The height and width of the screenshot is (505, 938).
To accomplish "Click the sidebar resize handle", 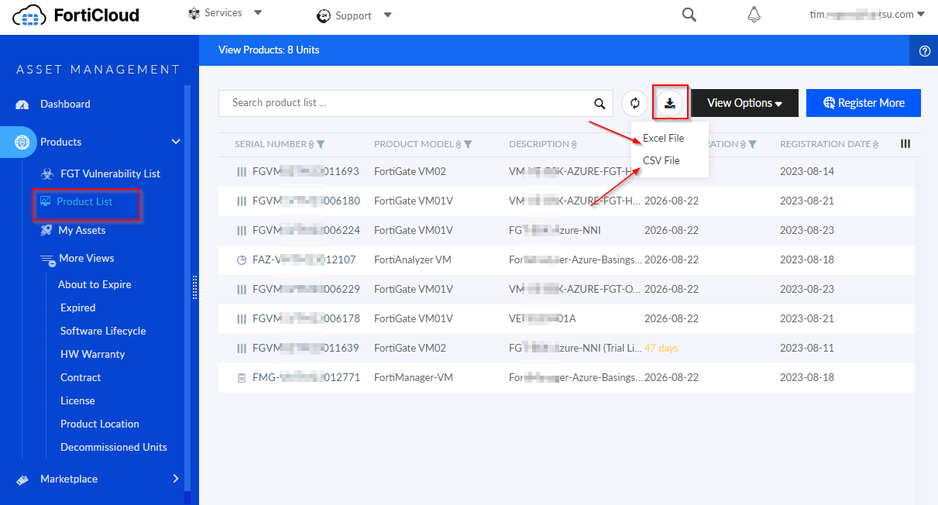I will click(x=194, y=288).
